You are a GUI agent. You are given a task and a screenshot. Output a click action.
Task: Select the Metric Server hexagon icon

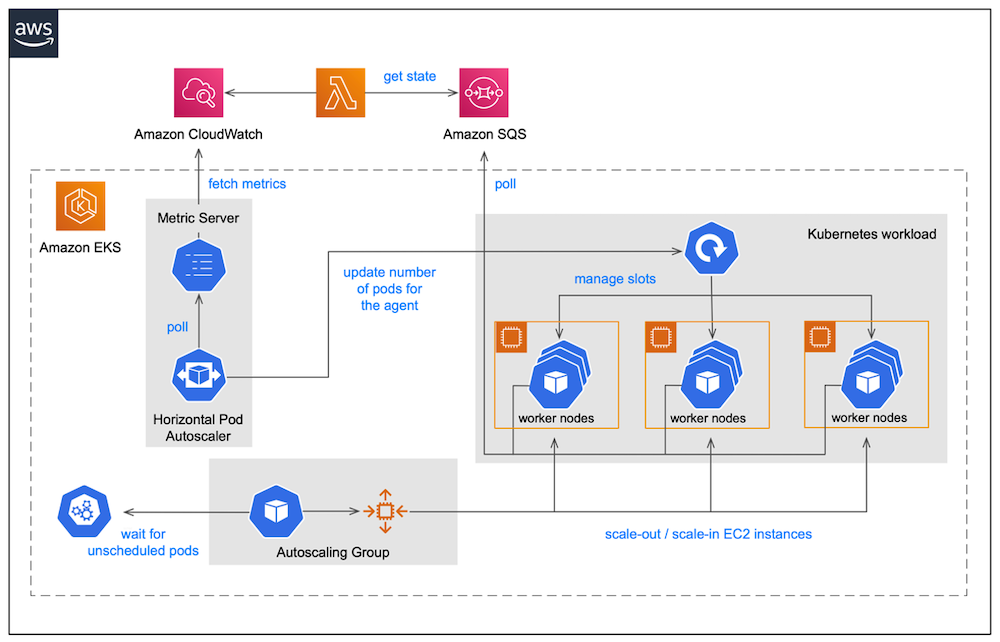(x=198, y=265)
